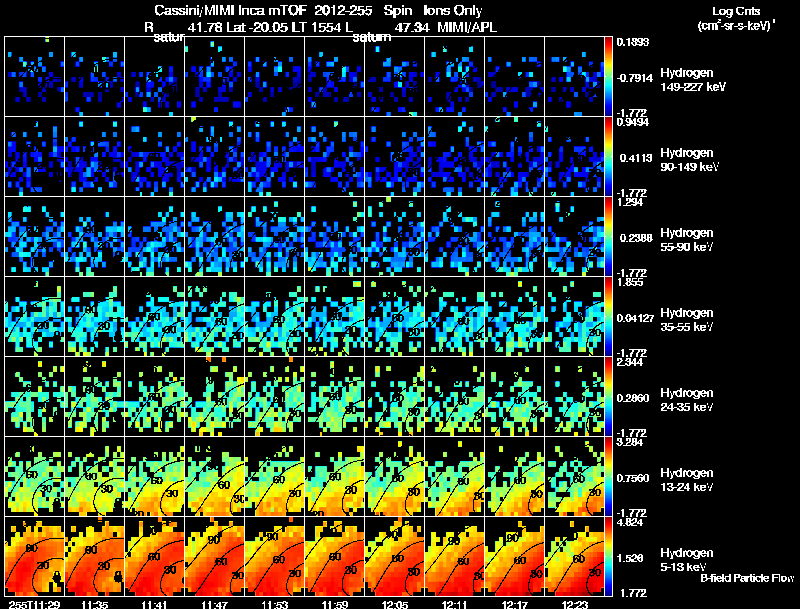The width and height of the screenshot is (800, 609).
Task: Click the 0.04127 color scale value
Action: [x=635, y=318]
